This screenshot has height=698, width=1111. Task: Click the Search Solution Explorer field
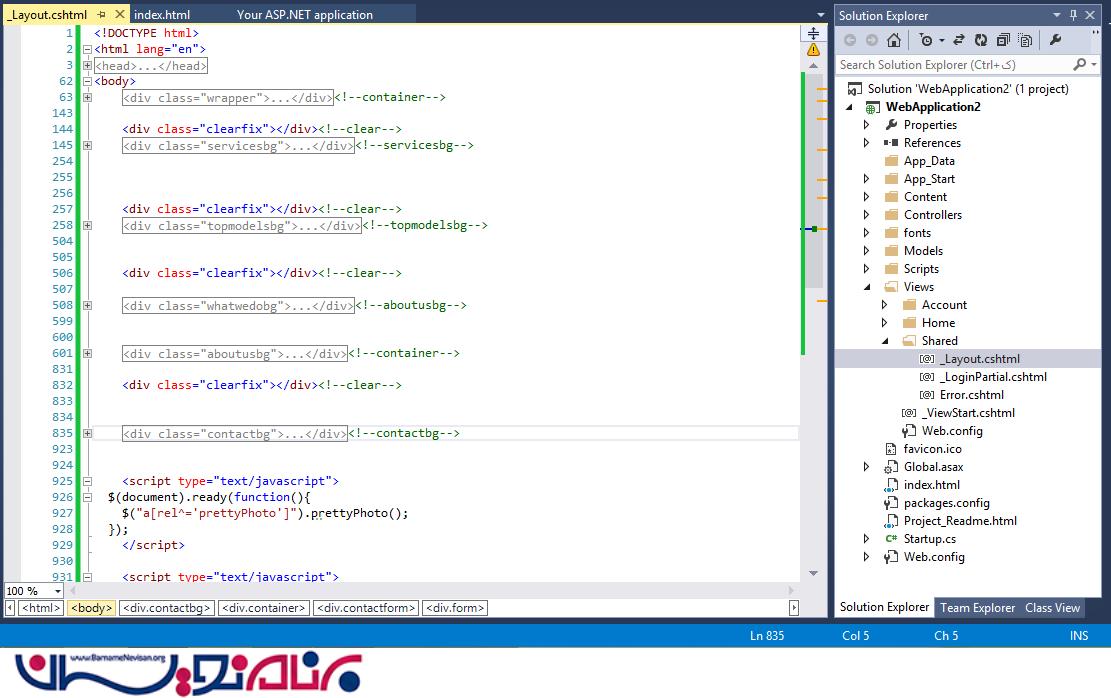(955, 64)
